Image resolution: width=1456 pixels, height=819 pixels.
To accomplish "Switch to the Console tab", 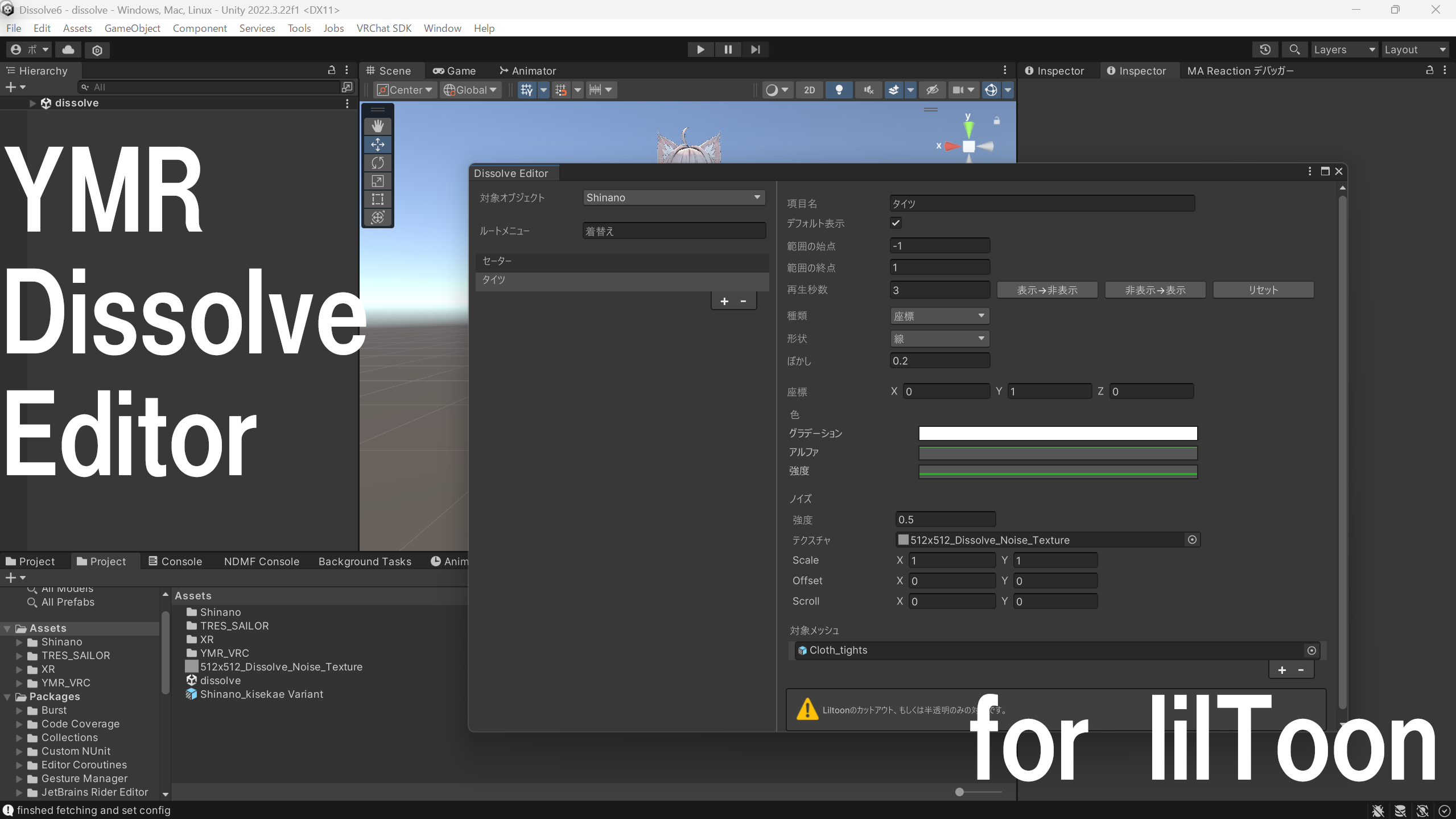I will coord(175,561).
